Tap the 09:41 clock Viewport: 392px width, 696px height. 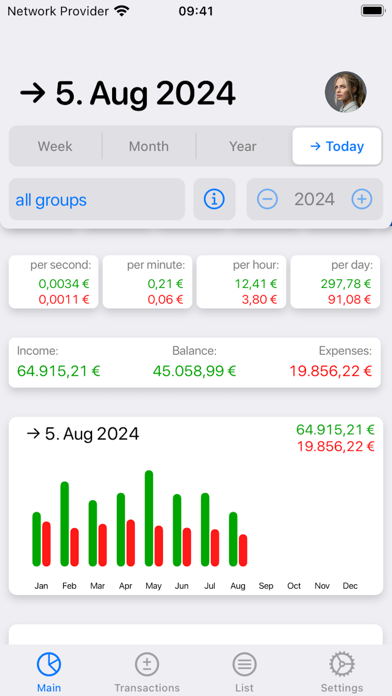(x=196, y=11)
